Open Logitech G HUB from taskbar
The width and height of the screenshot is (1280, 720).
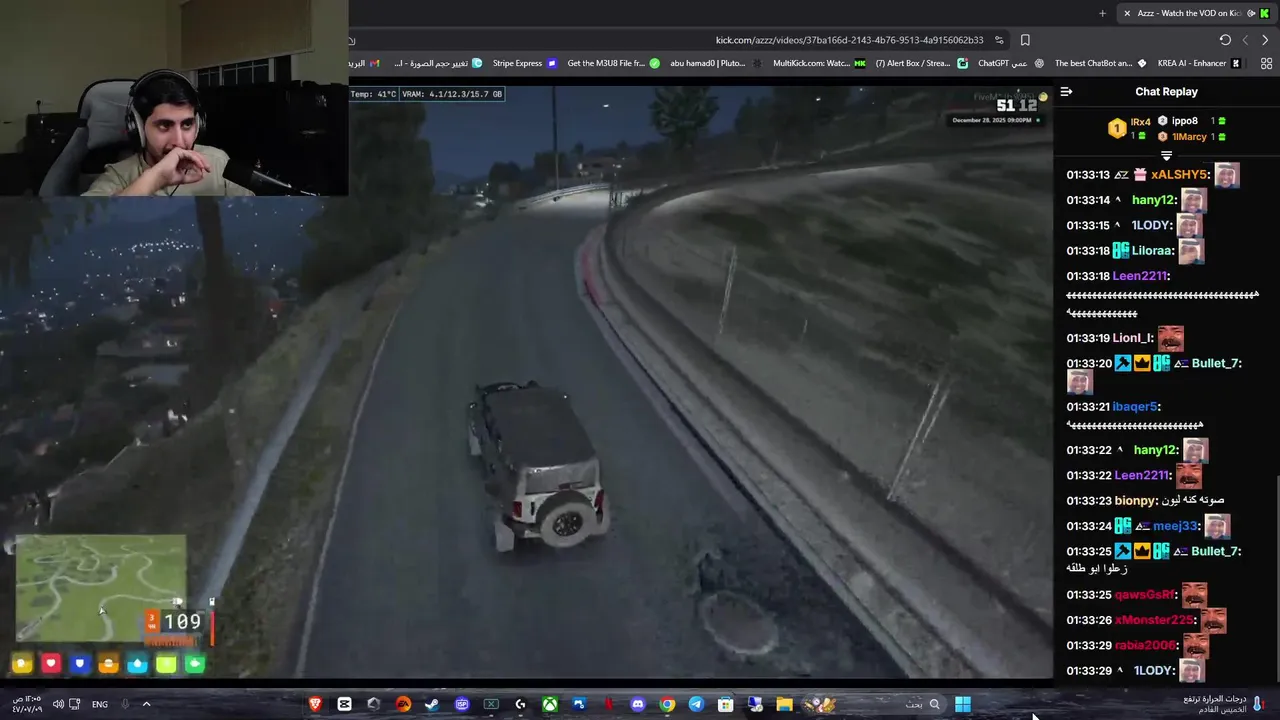(x=520, y=704)
